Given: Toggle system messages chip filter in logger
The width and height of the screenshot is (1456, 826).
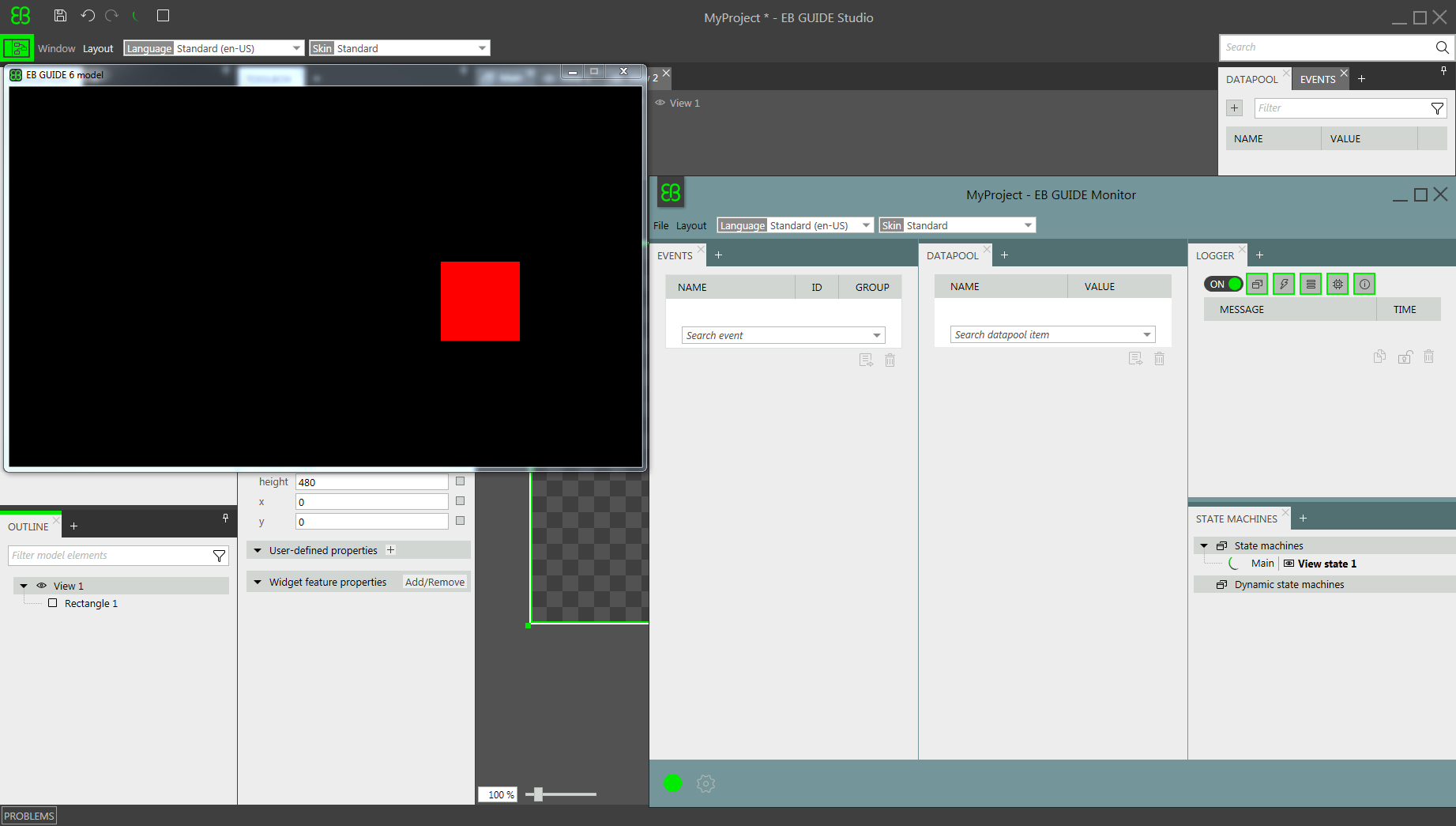Looking at the screenshot, I should click(1337, 284).
